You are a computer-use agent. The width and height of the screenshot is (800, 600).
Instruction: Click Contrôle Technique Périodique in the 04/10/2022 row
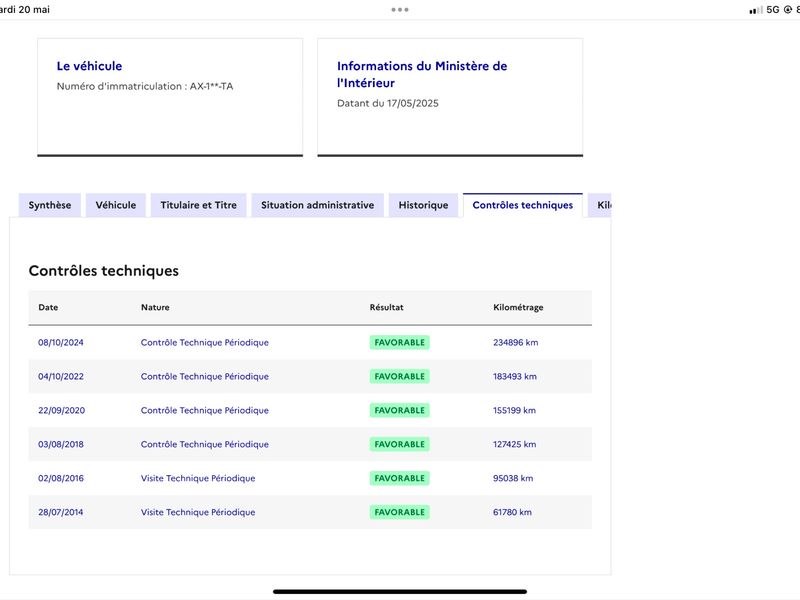point(205,377)
